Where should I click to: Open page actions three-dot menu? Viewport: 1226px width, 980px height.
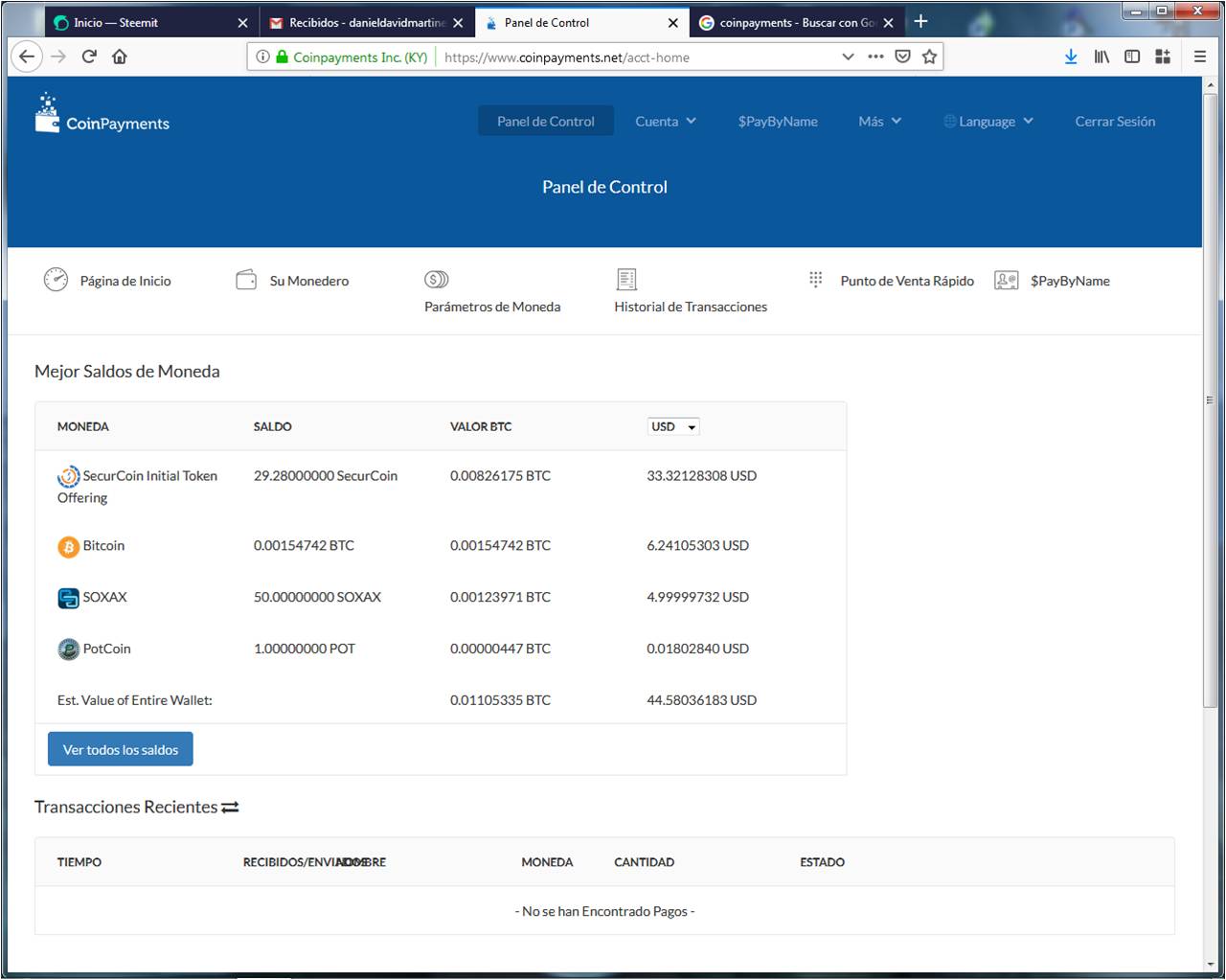pyautogui.click(x=875, y=57)
